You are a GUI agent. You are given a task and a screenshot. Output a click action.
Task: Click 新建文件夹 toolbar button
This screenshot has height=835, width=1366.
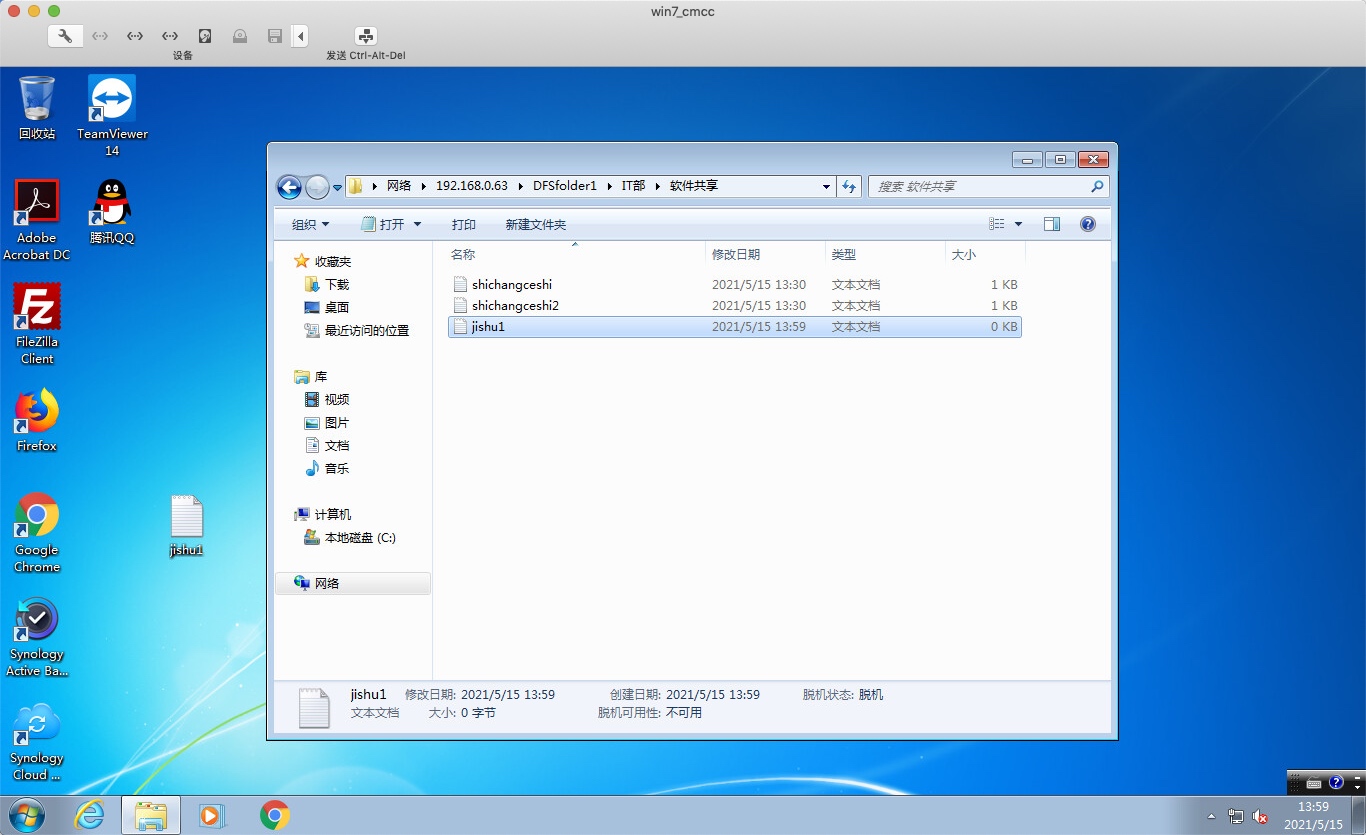(536, 224)
